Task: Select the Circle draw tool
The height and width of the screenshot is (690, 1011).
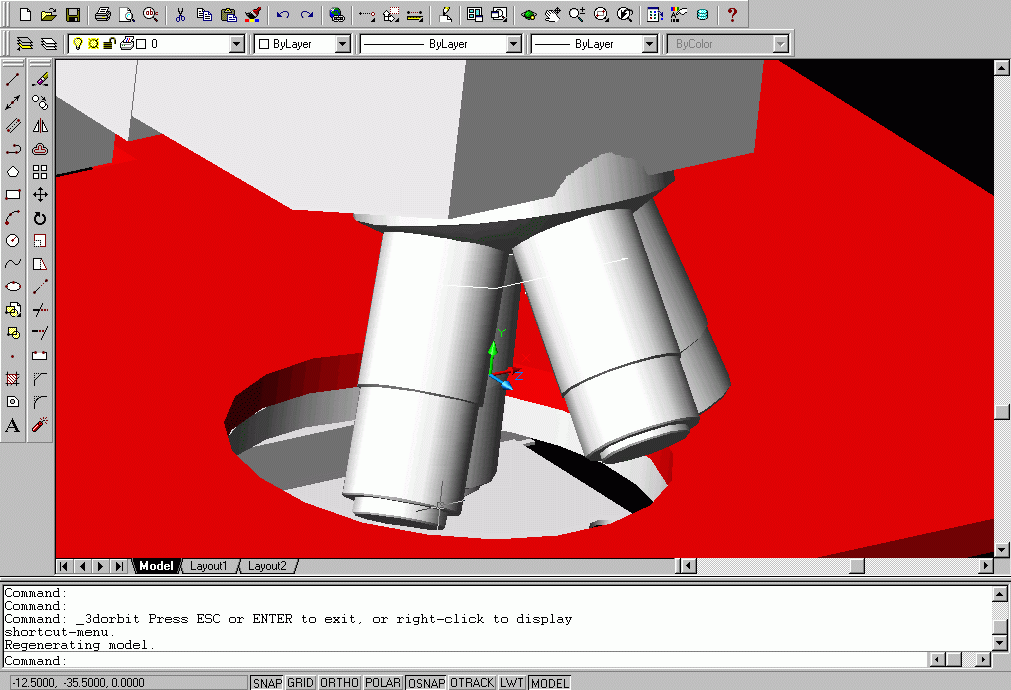Action: click(x=13, y=241)
